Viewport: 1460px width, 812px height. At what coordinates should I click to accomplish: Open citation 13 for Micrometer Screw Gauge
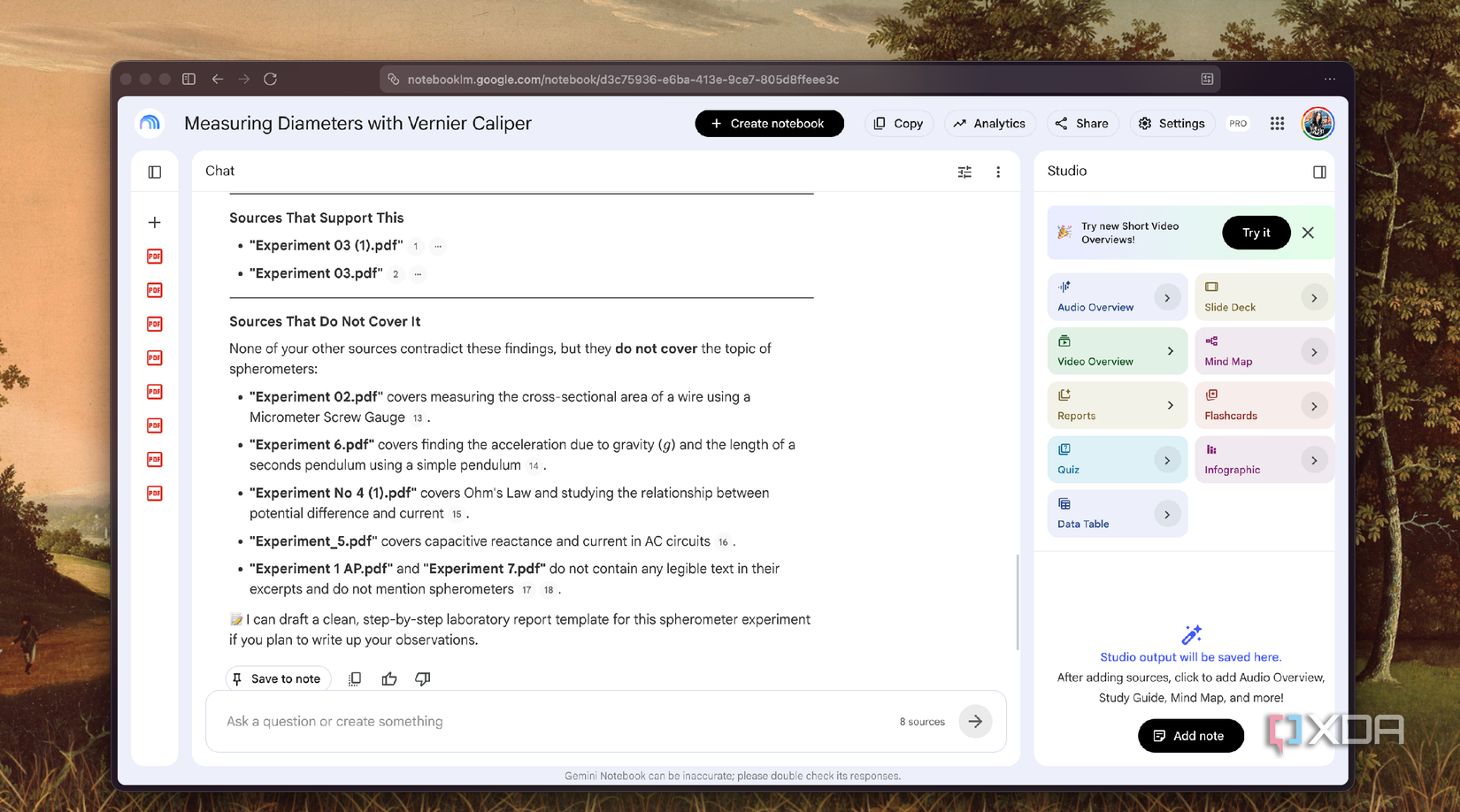click(x=418, y=418)
